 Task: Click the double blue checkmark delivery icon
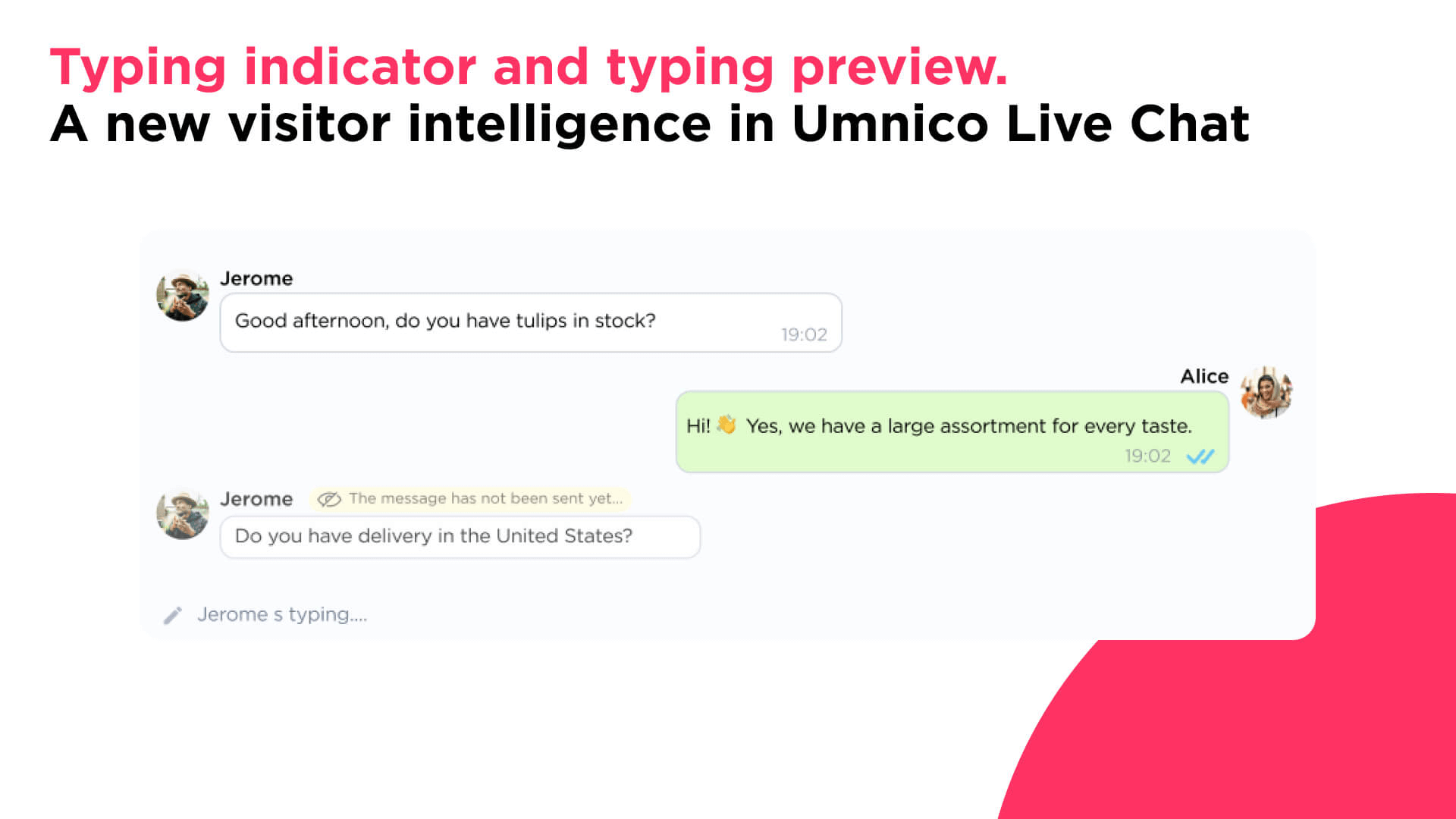(x=1200, y=457)
